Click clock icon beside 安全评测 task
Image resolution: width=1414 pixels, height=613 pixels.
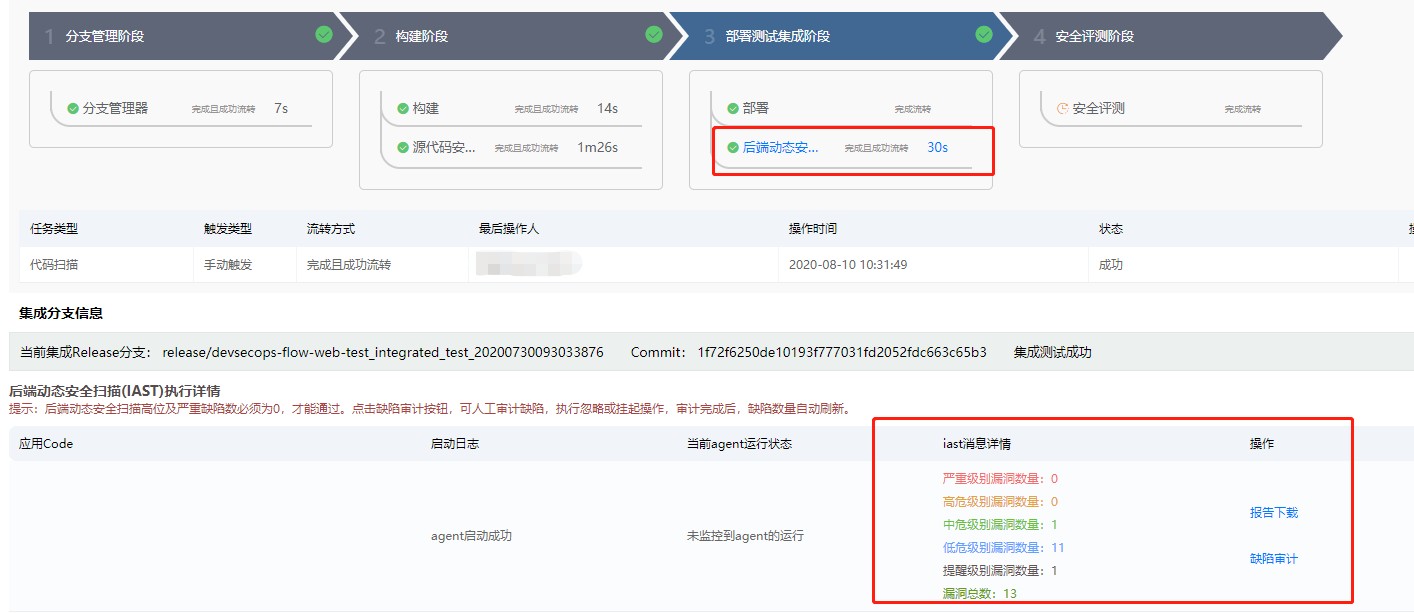tap(1063, 108)
